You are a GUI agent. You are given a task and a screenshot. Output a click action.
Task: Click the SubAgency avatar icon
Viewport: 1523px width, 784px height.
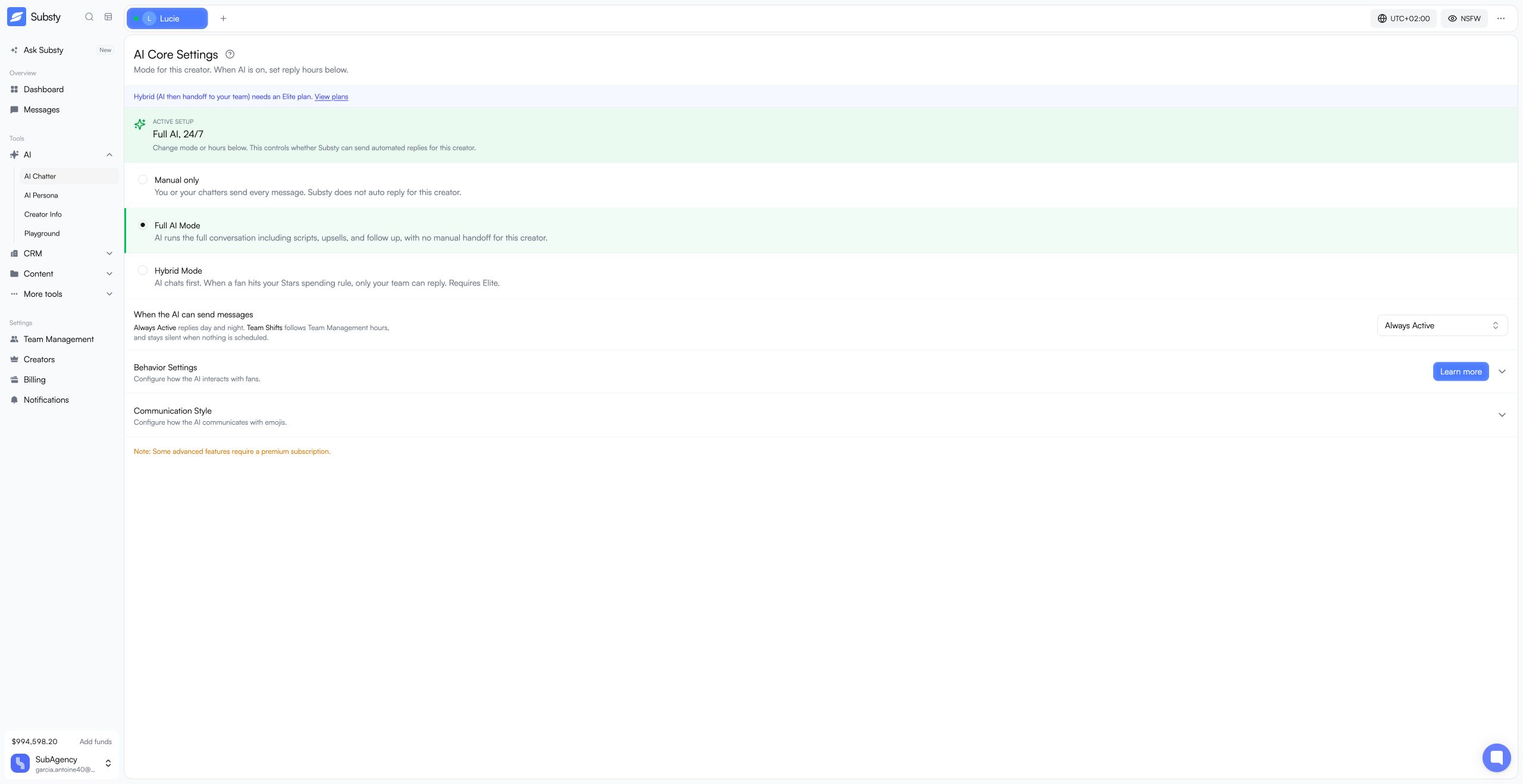coord(20,763)
